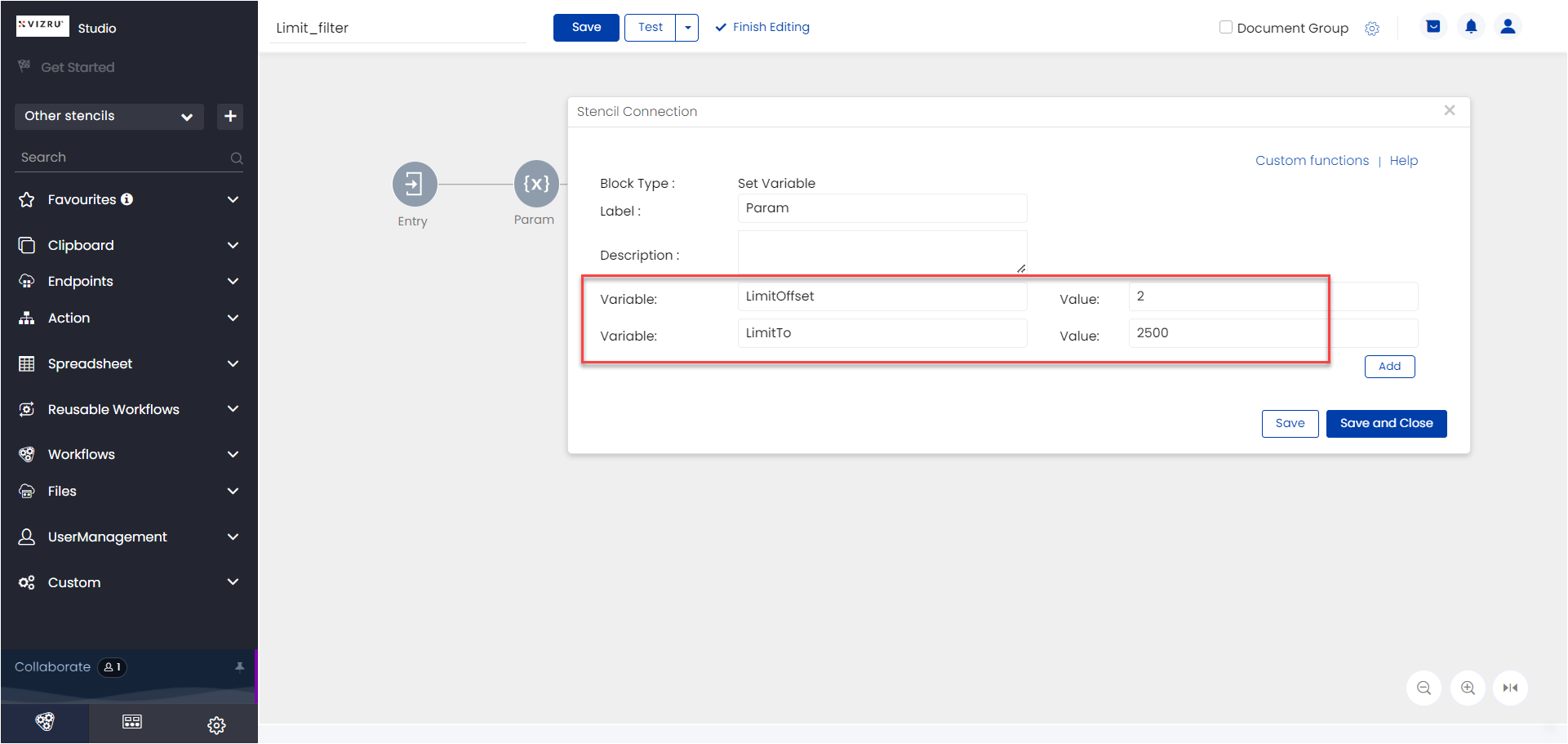Click the Save and Close button
The image size is (1568, 744).
point(1385,423)
